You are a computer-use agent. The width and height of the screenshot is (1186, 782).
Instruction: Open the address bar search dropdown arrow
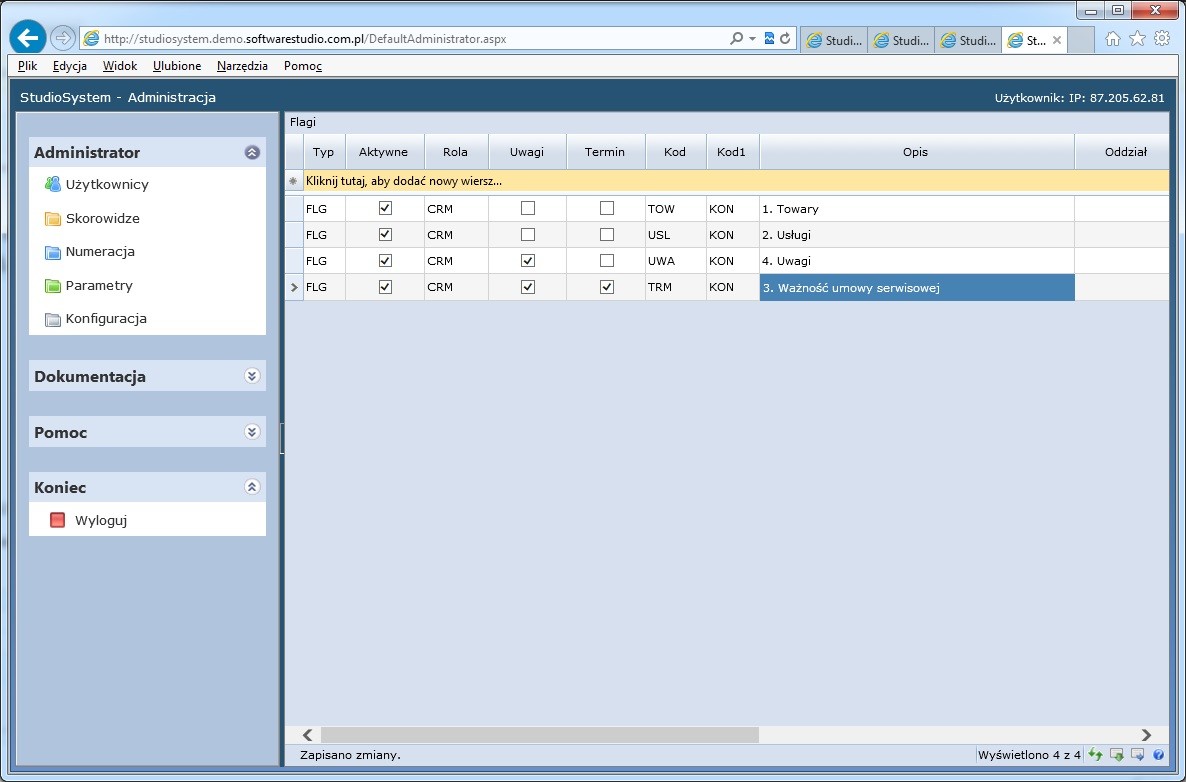pos(752,39)
